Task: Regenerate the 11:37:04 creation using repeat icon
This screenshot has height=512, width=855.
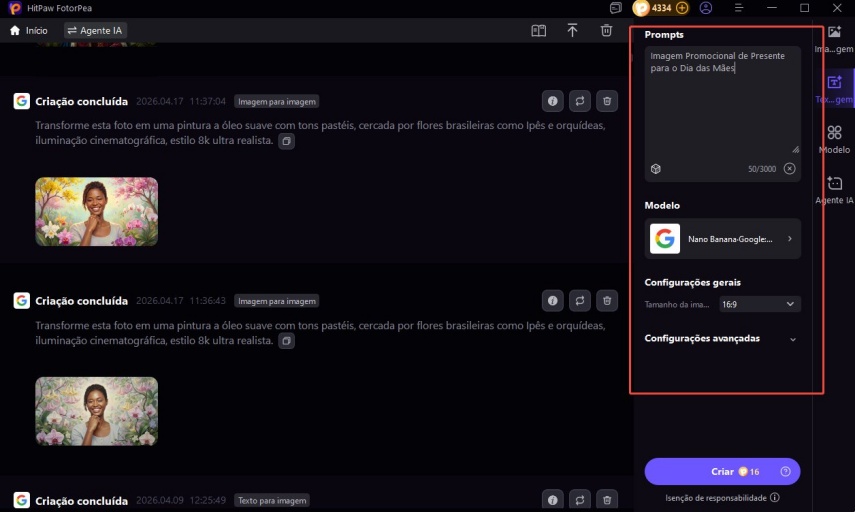Action: click(x=579, y=101)
